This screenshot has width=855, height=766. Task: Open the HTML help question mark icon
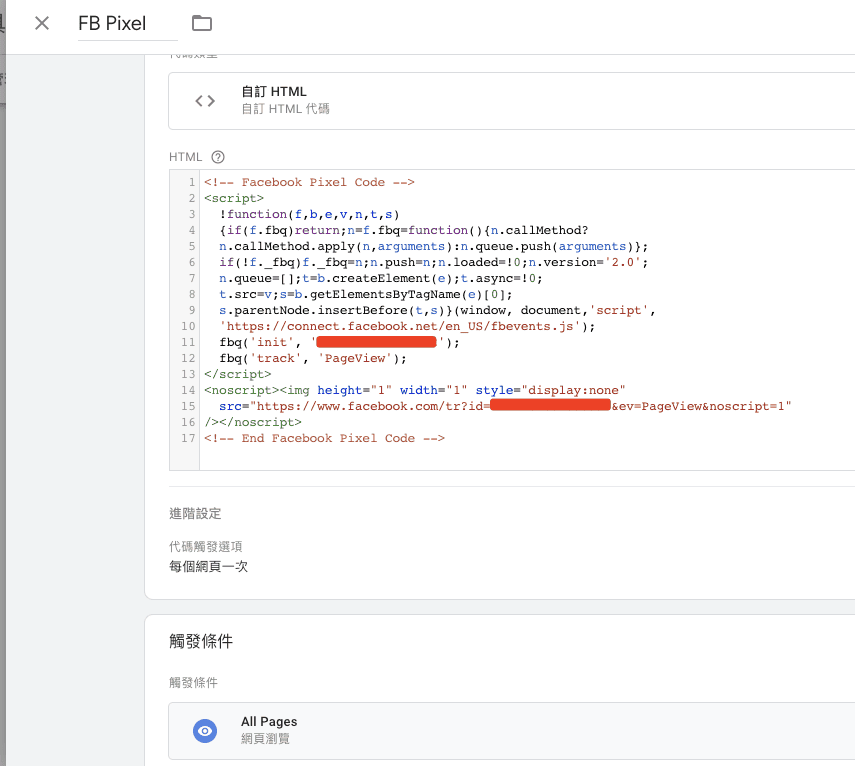(x=218, y=157)
